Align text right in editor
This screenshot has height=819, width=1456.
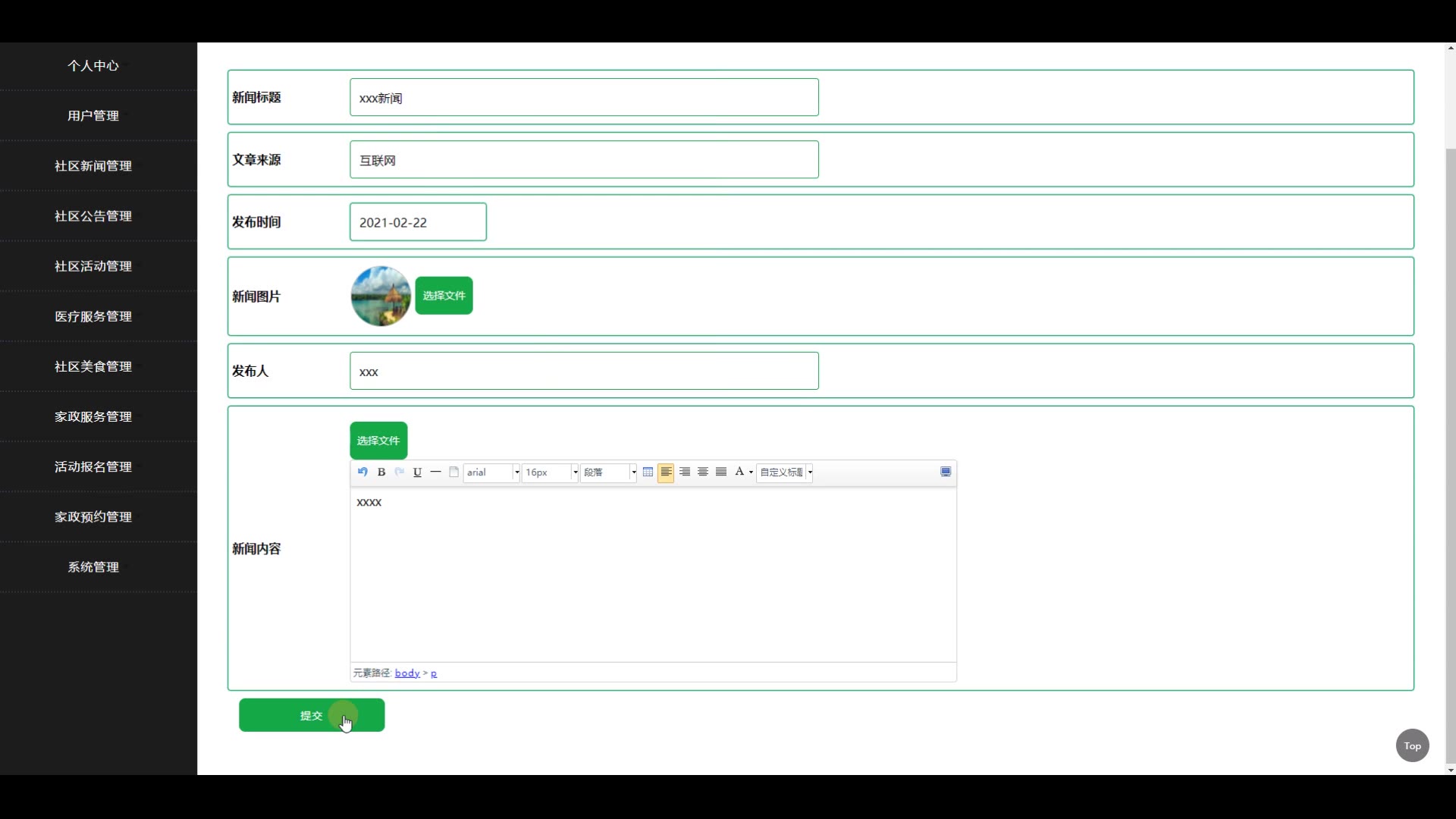point(685,472)
